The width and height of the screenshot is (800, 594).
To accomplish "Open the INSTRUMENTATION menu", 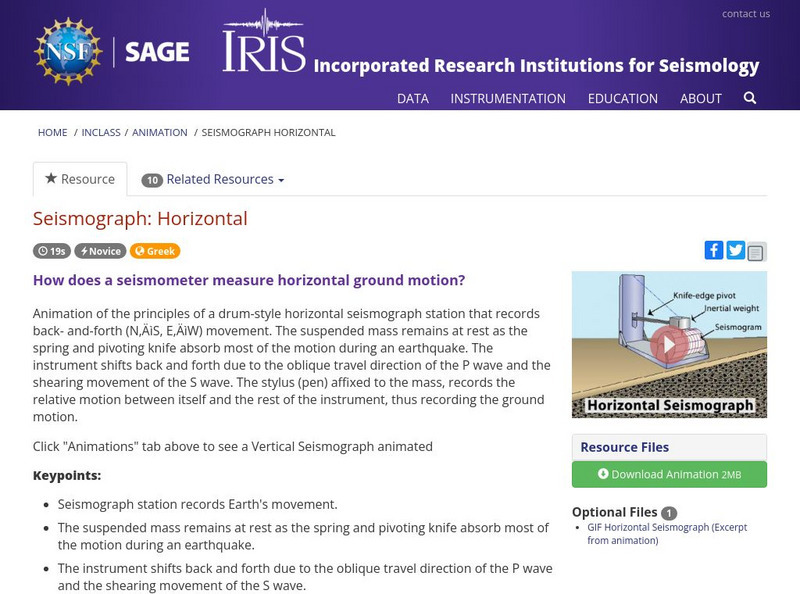I will [510, 99].
